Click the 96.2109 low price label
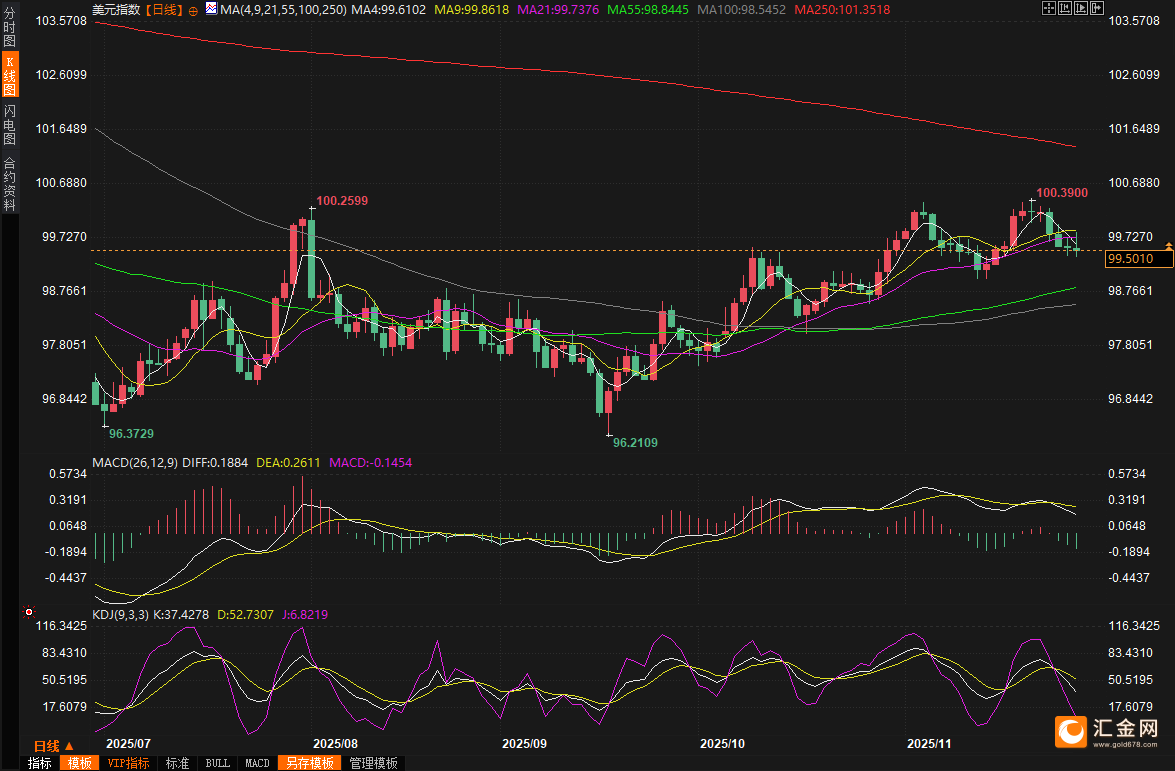1175x771 pixels. point(635,442)
